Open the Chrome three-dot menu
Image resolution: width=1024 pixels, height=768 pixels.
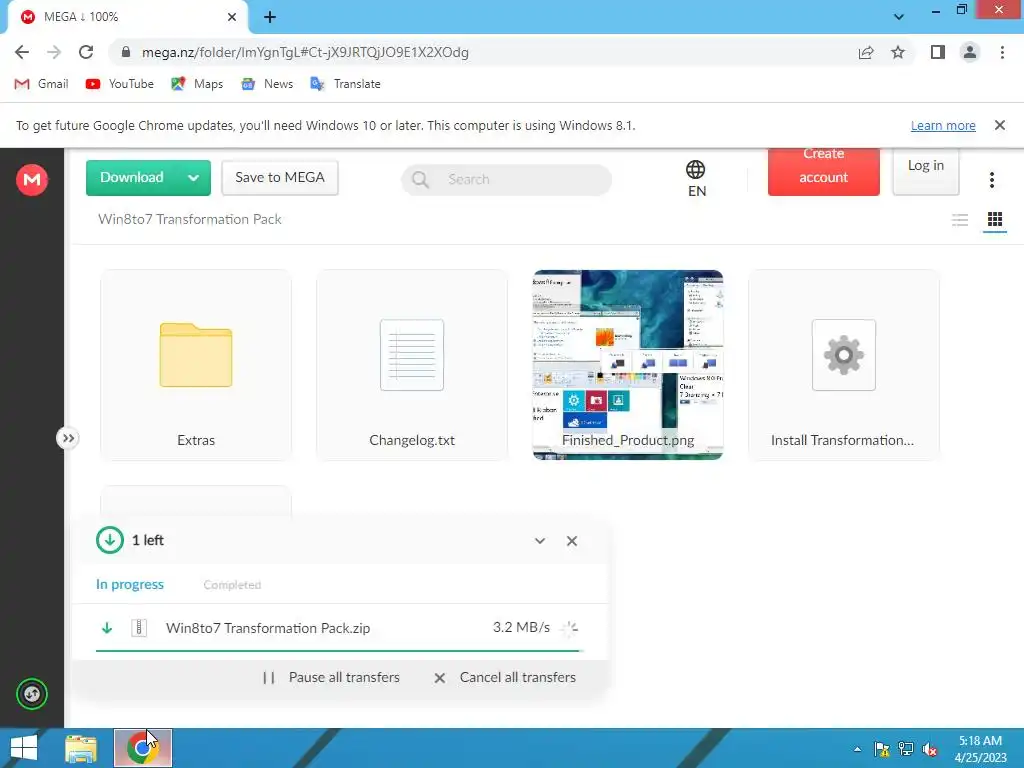point(1002,52)
